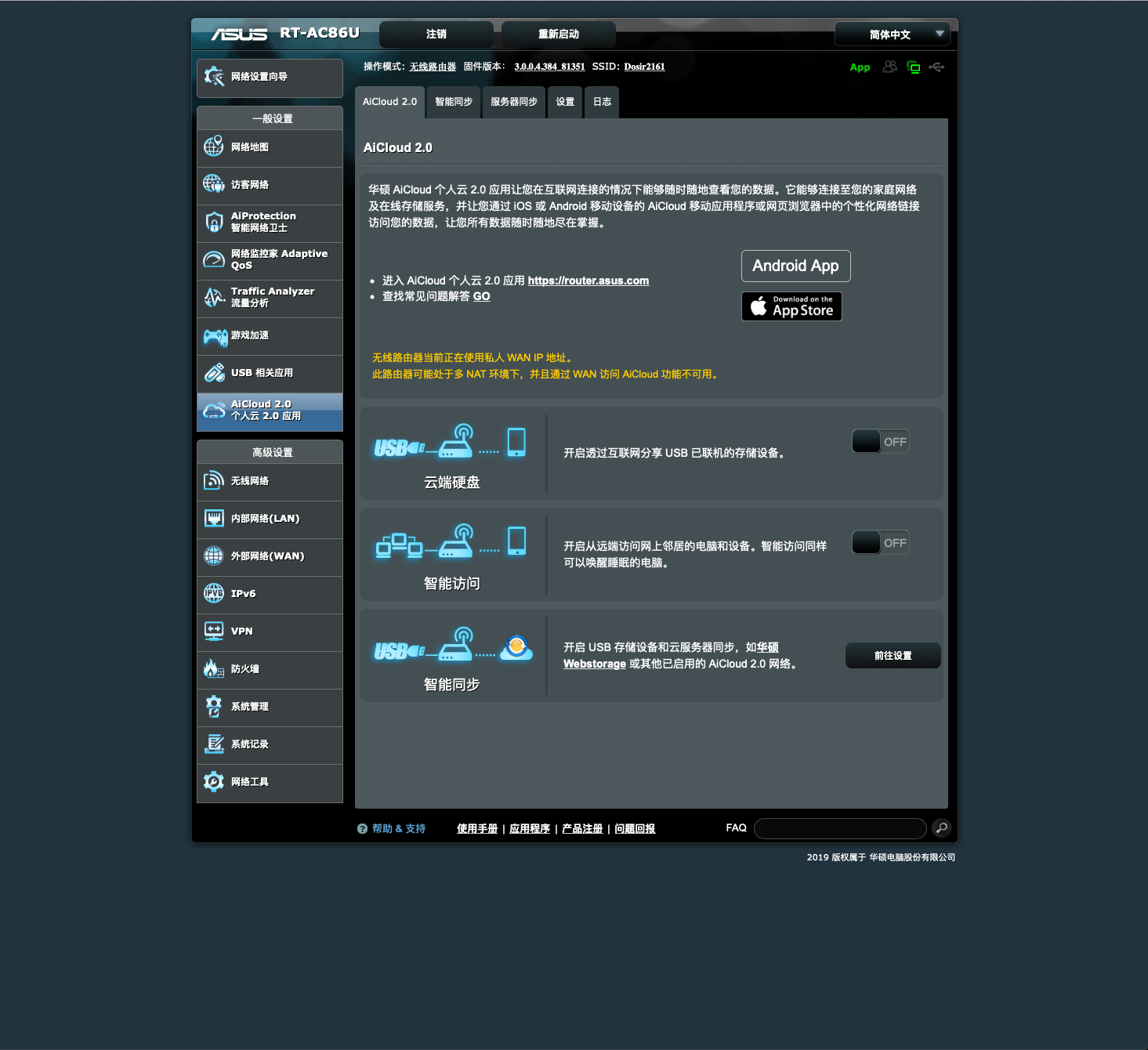
Task: Click the 智能同步 cloud sync illustration
Action: [x=453, y=645]
